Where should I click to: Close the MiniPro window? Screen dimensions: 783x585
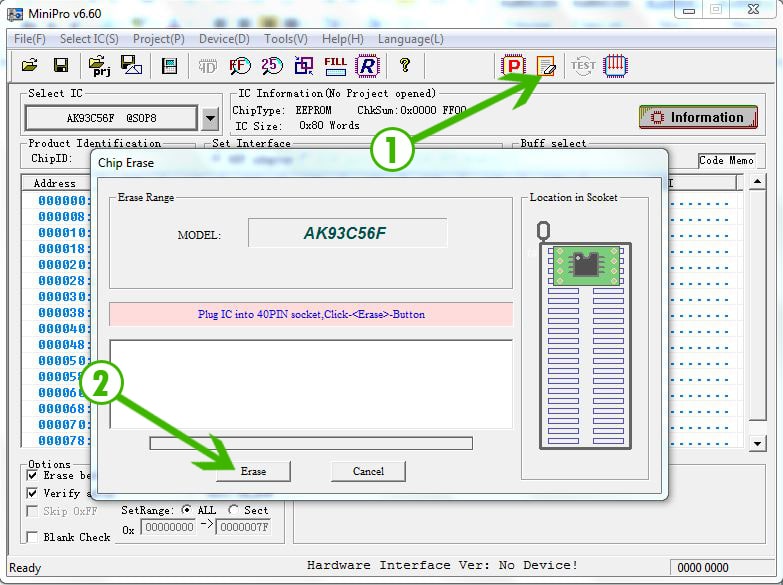(753, 9)
